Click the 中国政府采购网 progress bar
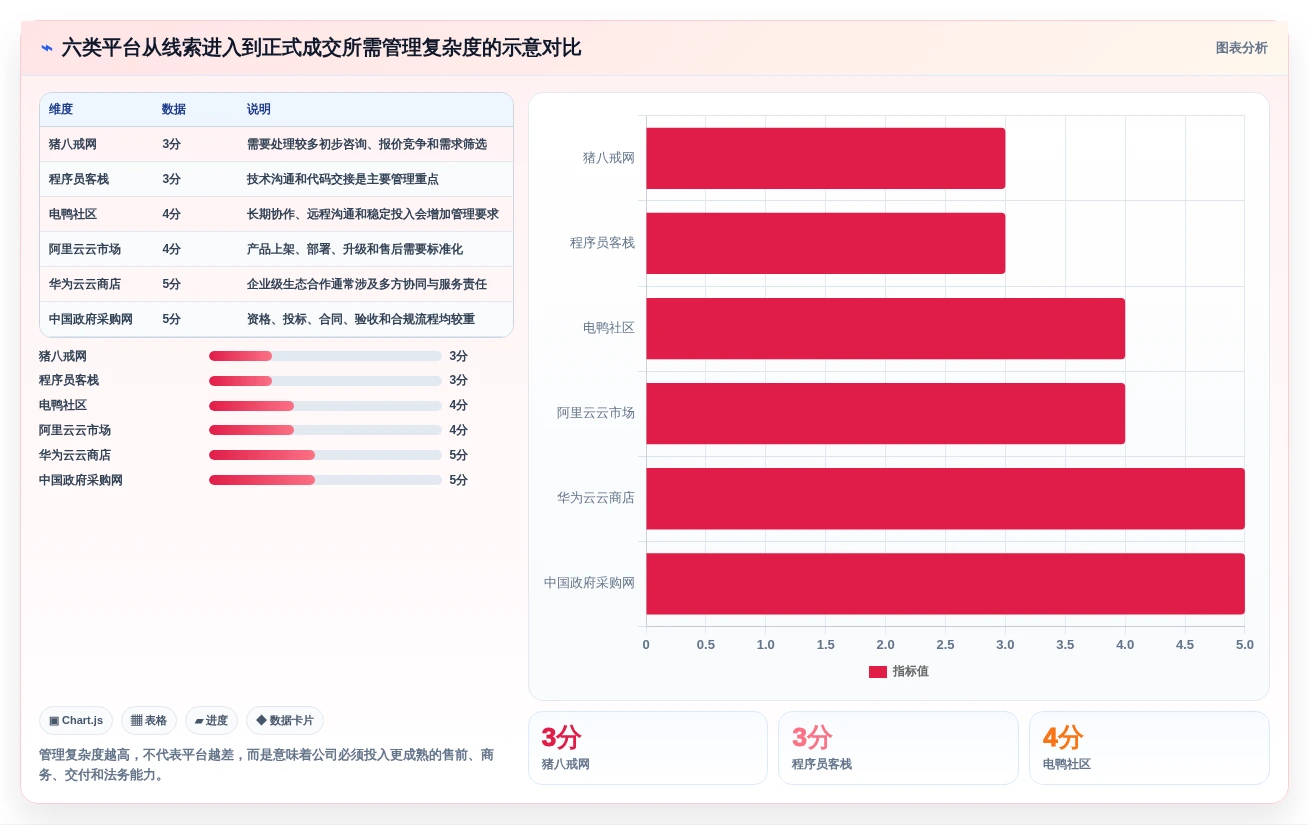 click(325, 480)
